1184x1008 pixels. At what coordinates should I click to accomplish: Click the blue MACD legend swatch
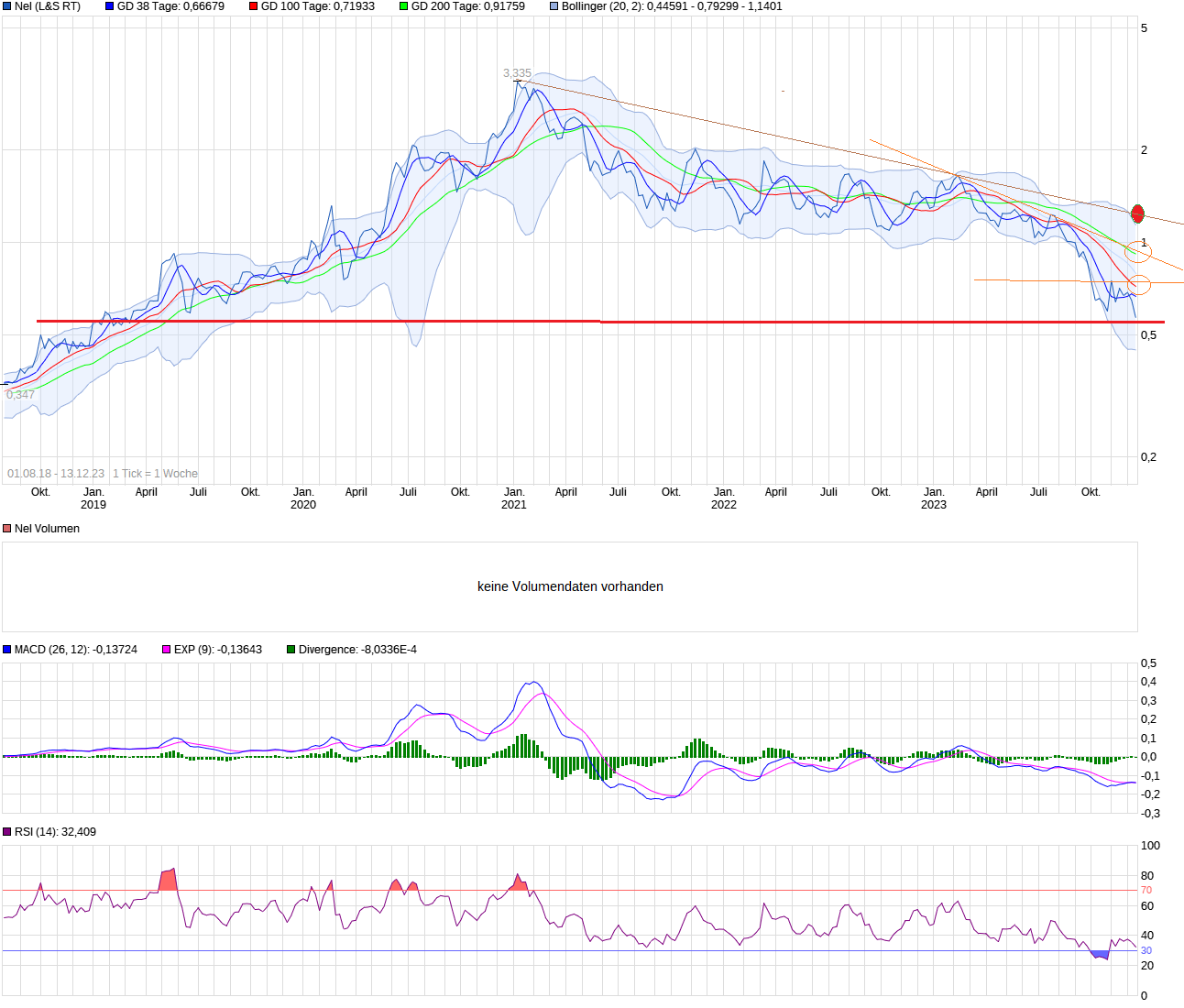(x=7, y=650)
